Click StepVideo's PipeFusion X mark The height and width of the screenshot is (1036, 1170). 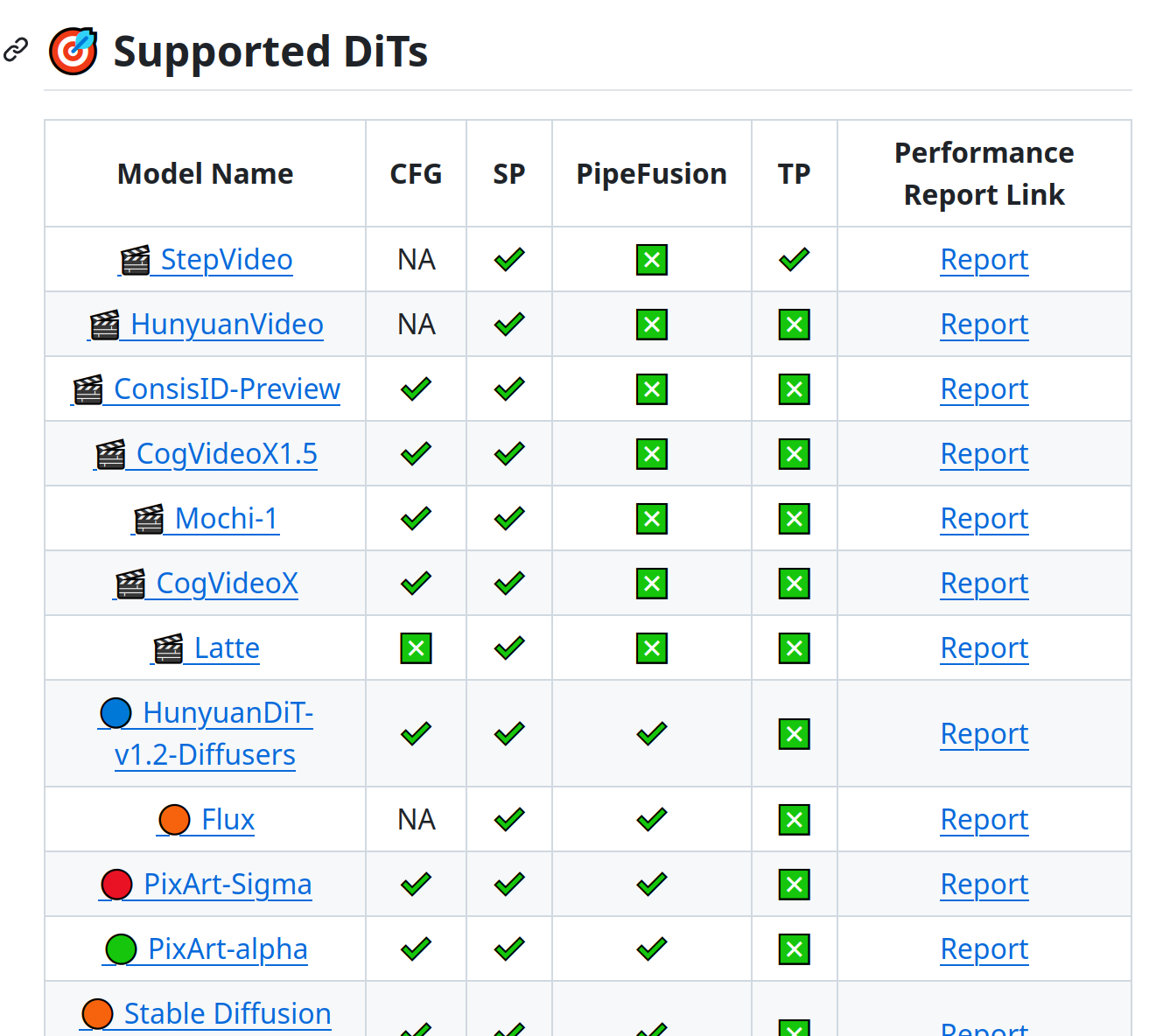652,260
